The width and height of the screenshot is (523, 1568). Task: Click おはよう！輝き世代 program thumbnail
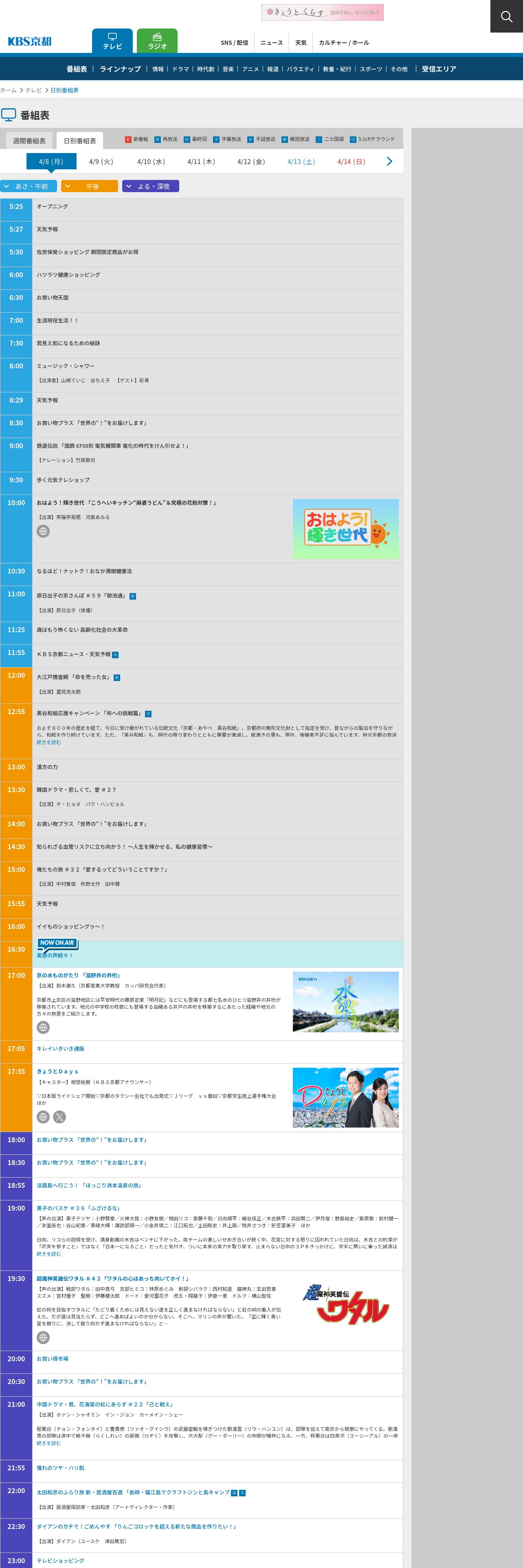pyautogui.click(x=346, y=529)
